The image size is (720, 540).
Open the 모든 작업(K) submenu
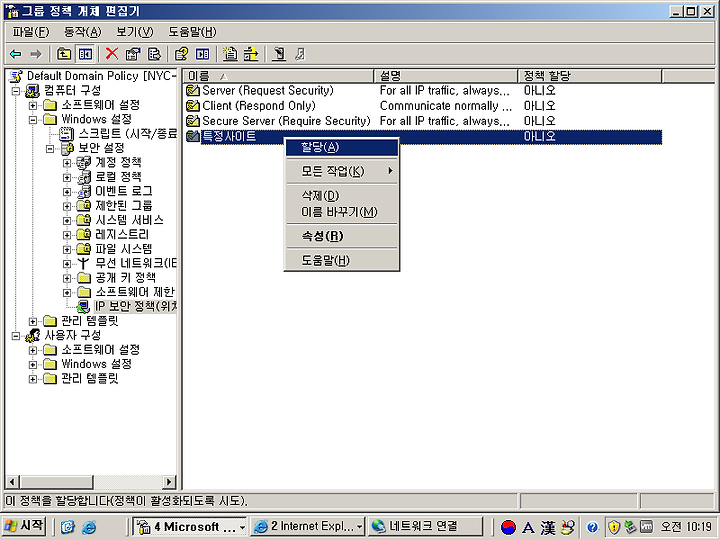342,171
